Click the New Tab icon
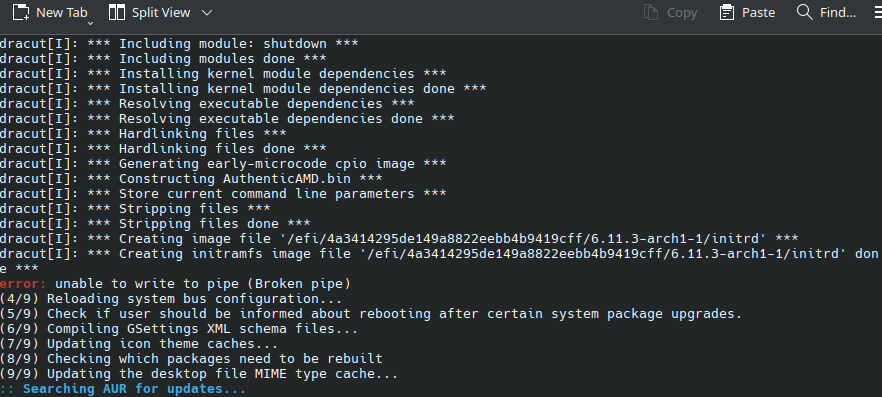The width and height of the screenshot is (882, 397). tap(21, 12)
